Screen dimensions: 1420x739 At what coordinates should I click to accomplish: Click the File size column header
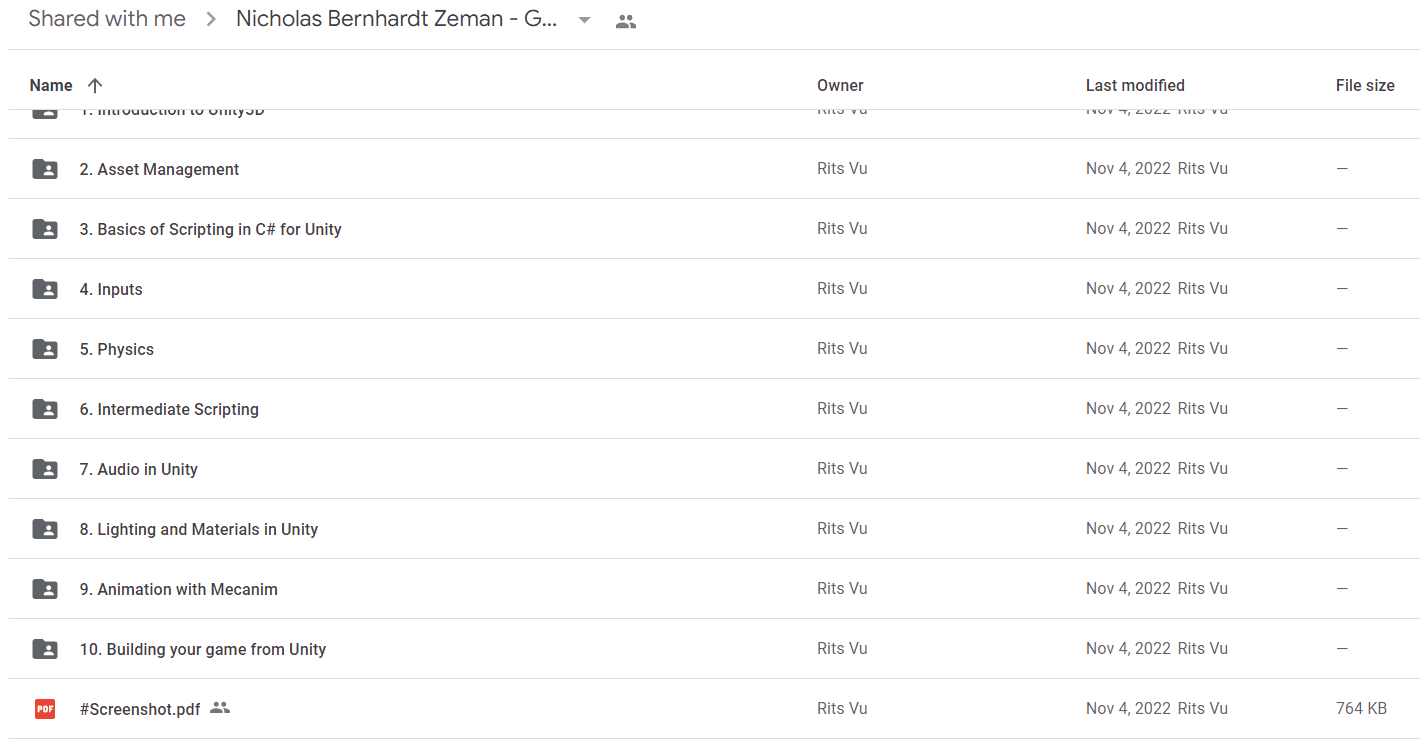[x=1365, y=86]
